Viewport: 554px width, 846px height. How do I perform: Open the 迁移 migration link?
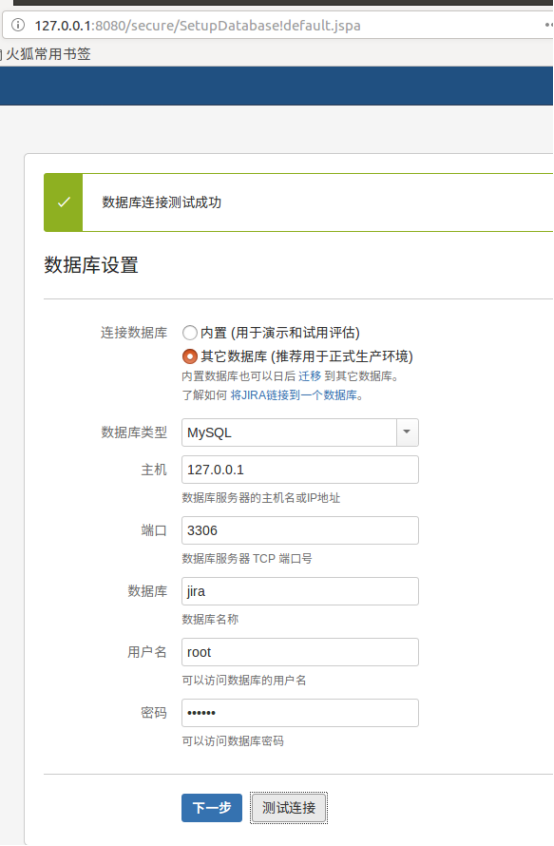[x=310, y=376]
